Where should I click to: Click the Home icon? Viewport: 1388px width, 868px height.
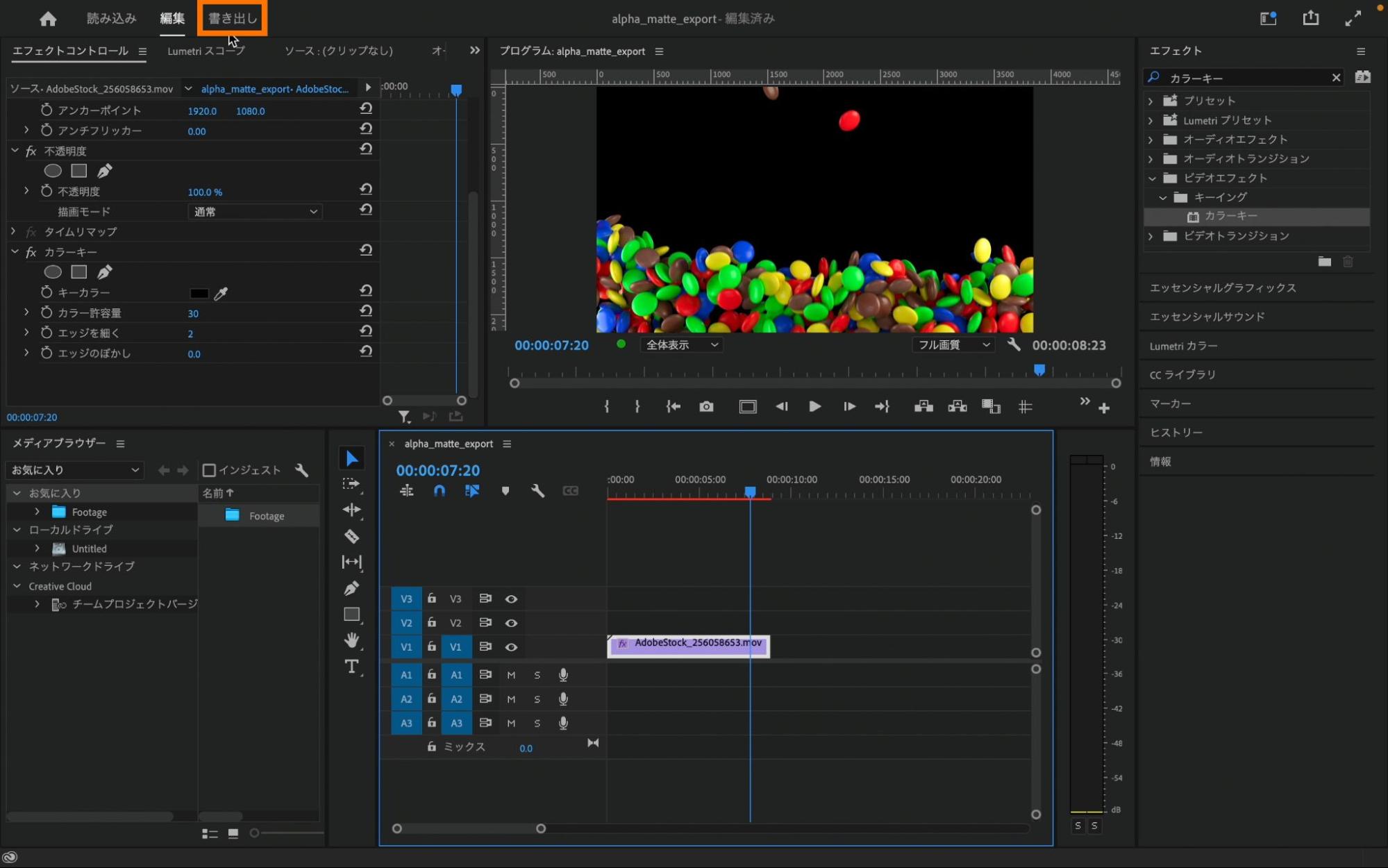pos(48,19)
